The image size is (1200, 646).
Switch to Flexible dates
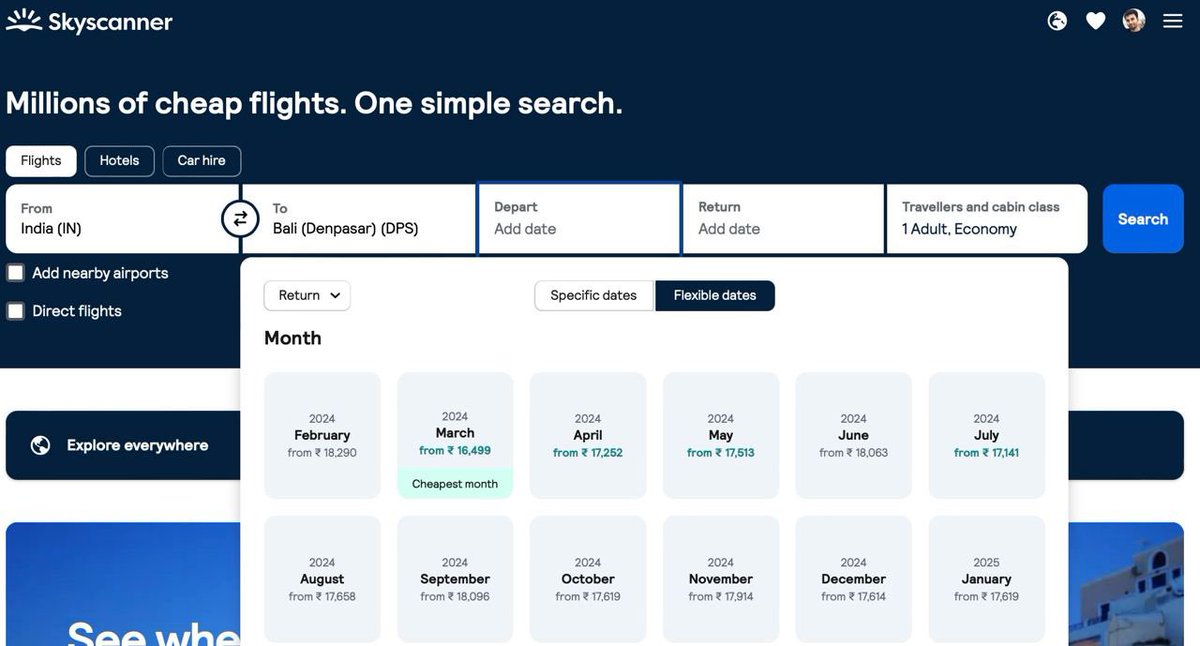click(x=715, y=296)
